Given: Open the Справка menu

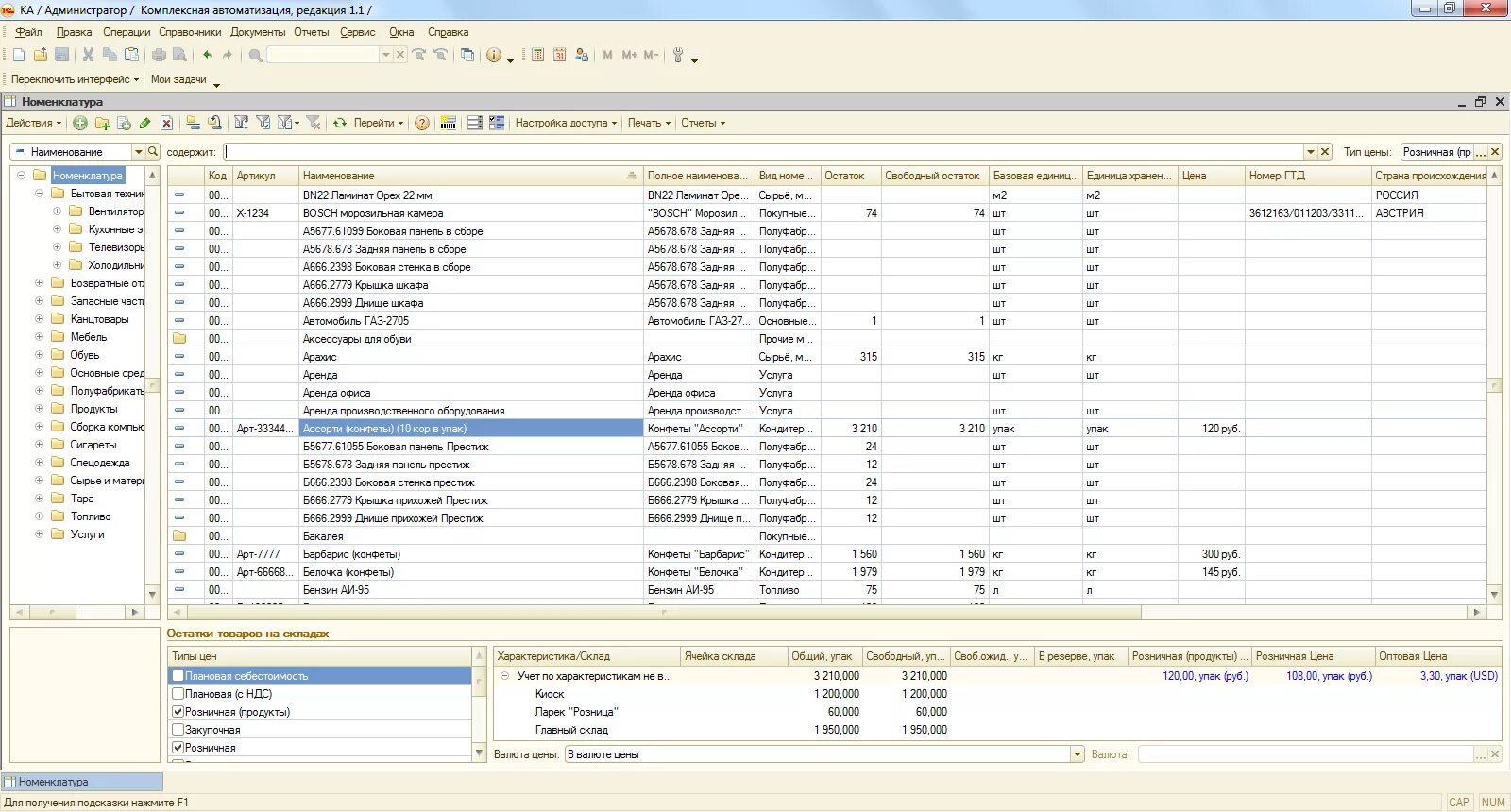Looking at the screenshot, I should click(448, 32).
